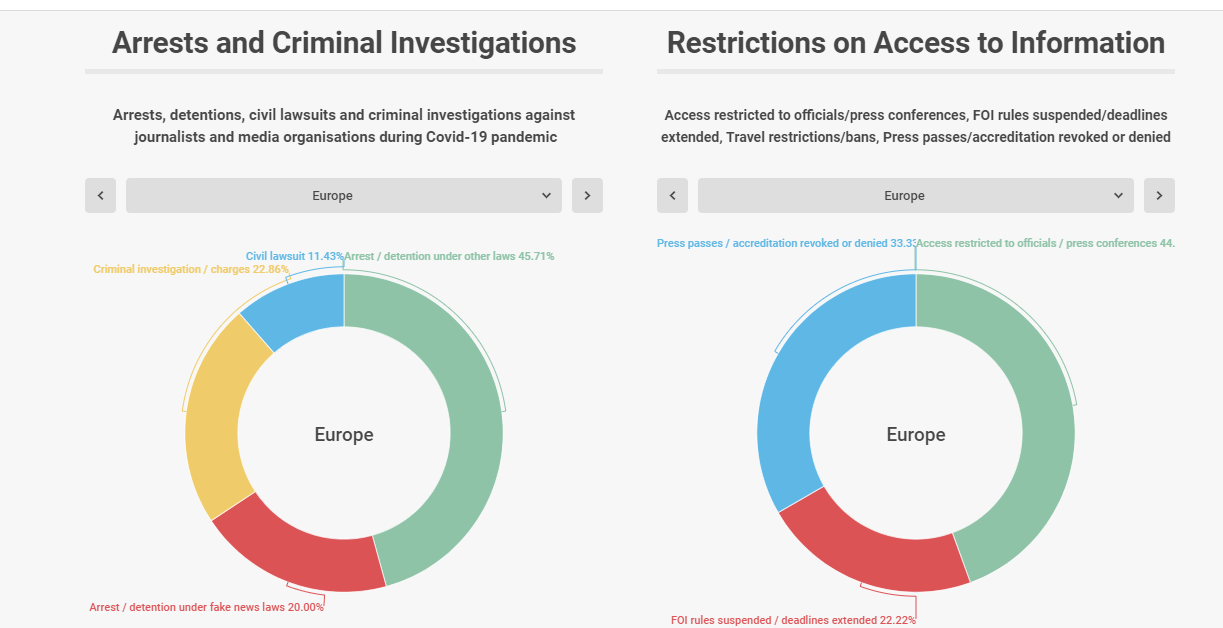Click the Arrests and Criminal Investigations heading
Image resolution: width=1223 pixels, height=628 pixels.
click(x=344, y=43)
